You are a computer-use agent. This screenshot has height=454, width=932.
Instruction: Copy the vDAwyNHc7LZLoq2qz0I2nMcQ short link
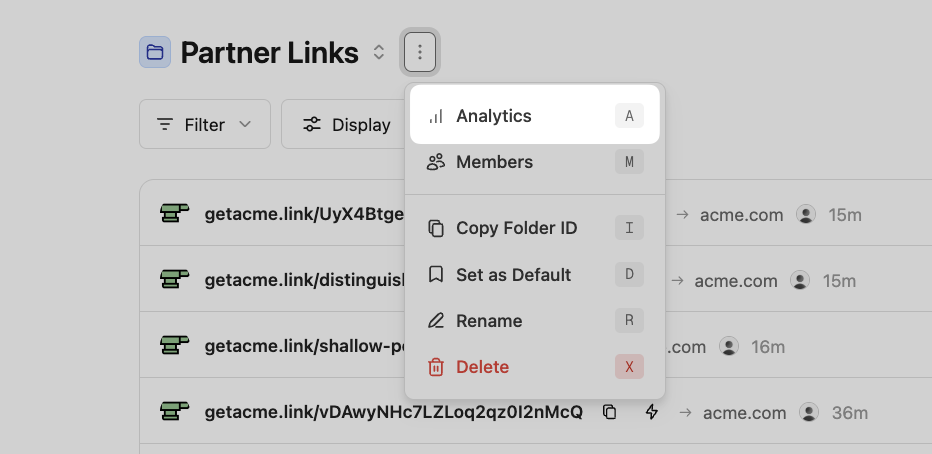point(609,412)
